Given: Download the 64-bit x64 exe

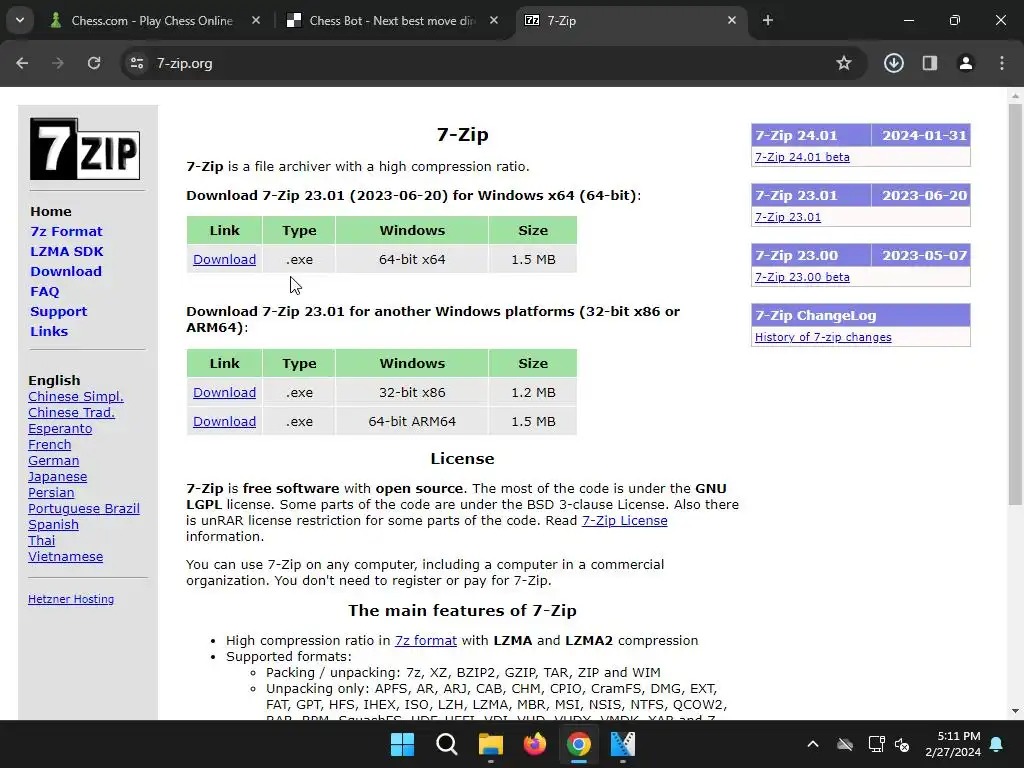Looking at the screenshot, I should [225, 259].
